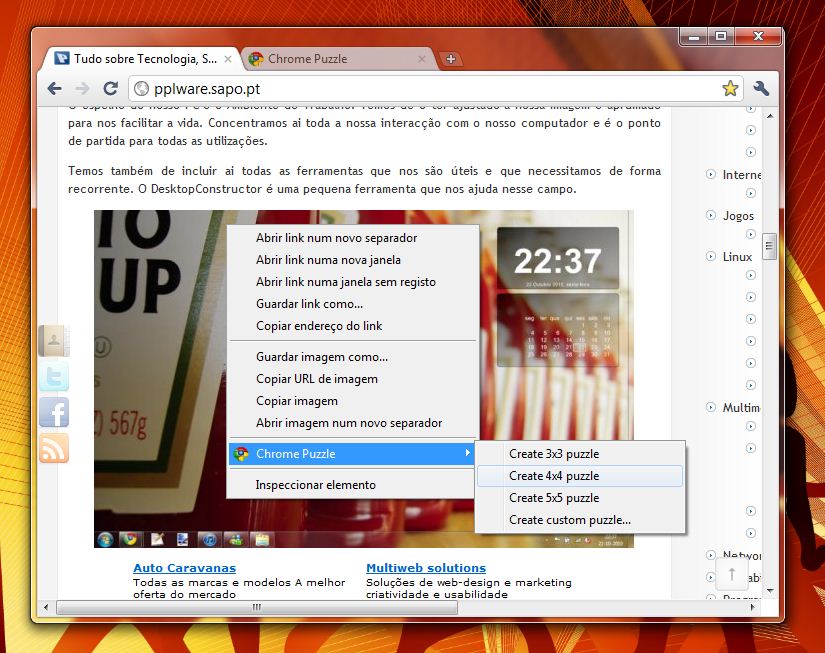825x653 pixels.
Task: Click the forward navigation arrow
Action: 82,88
